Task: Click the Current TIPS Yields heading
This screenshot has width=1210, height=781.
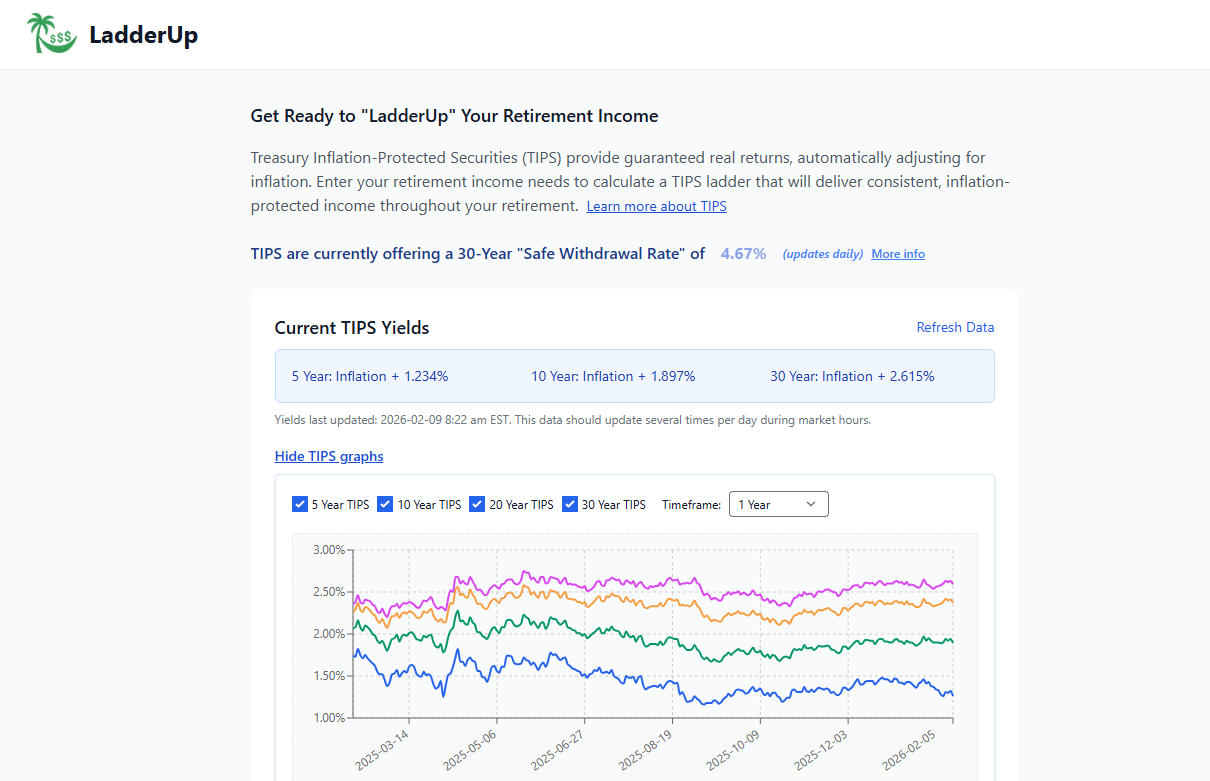Action: click(x=352, y=328)
